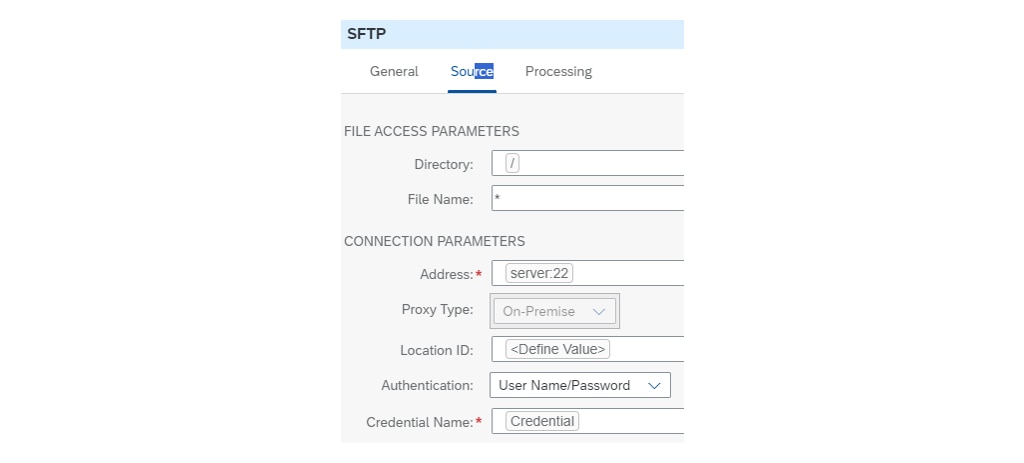Click the Authentication field label
The width and height of the screenshot is (1024, 463).
(x=427, y=386)
